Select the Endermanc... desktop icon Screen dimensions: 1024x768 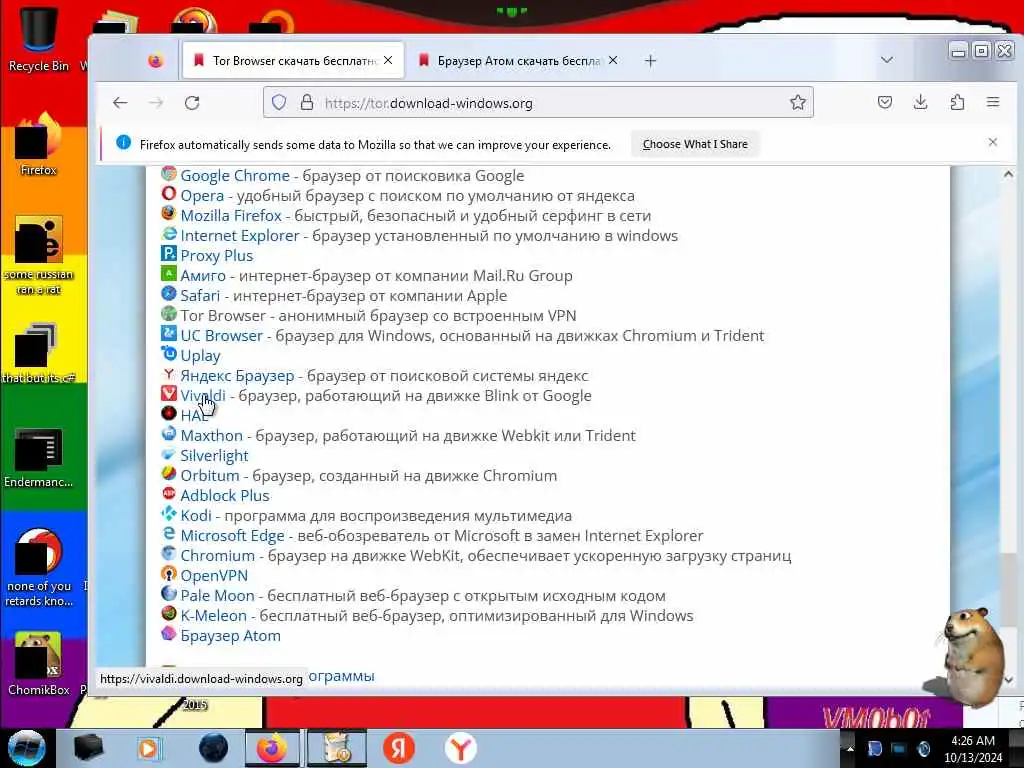39,458
